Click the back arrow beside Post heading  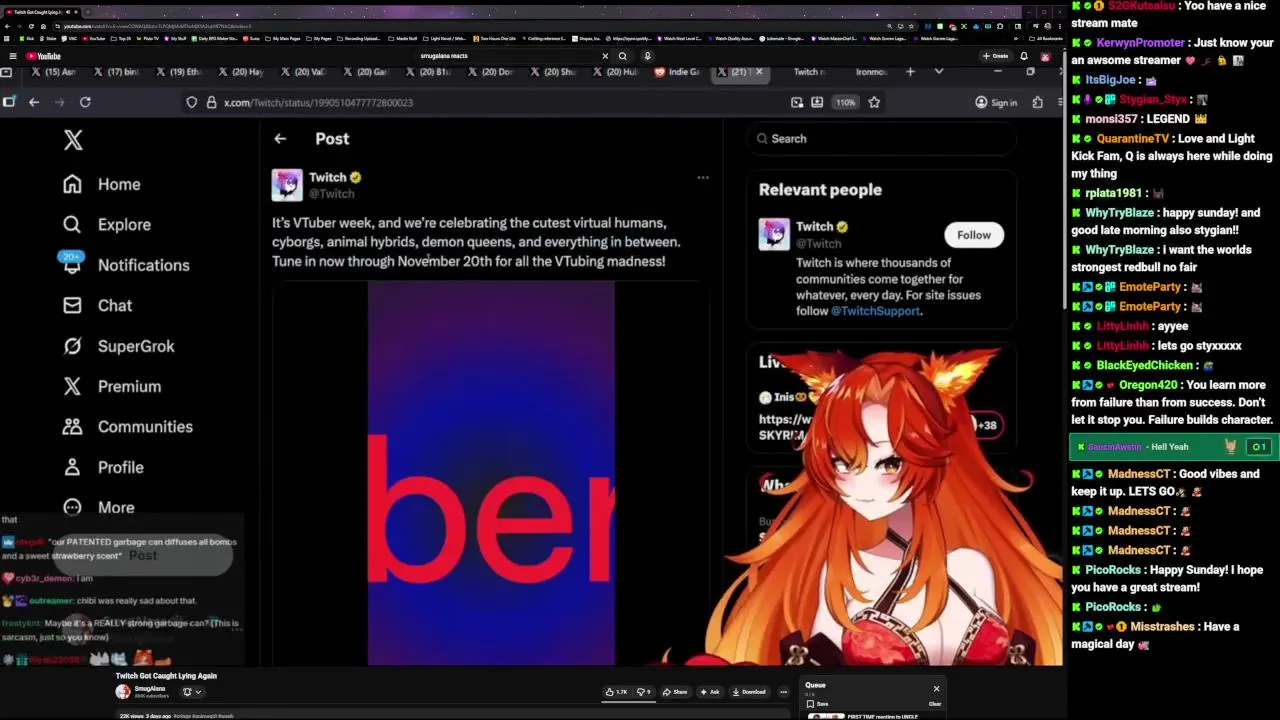(280, 139)
